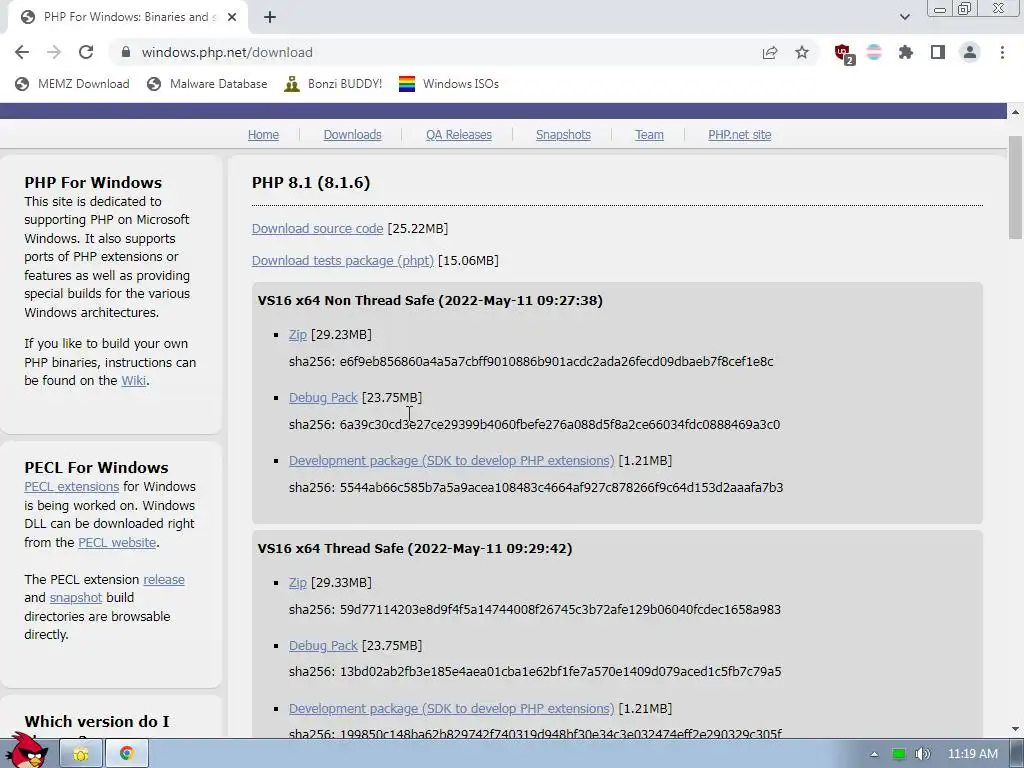Click the green network tray icon
The image size is (1024, 768).
click(x=899, y=754)
